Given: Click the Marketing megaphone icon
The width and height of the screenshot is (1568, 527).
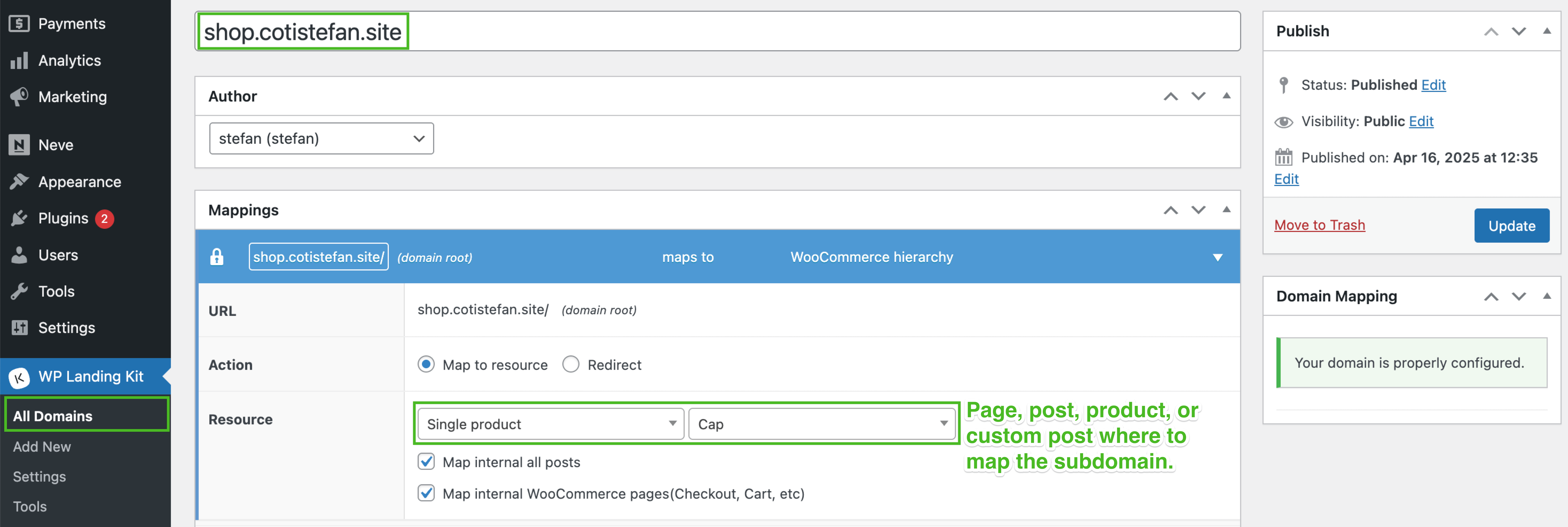Looking at the screenshot, I should [19, 96].
